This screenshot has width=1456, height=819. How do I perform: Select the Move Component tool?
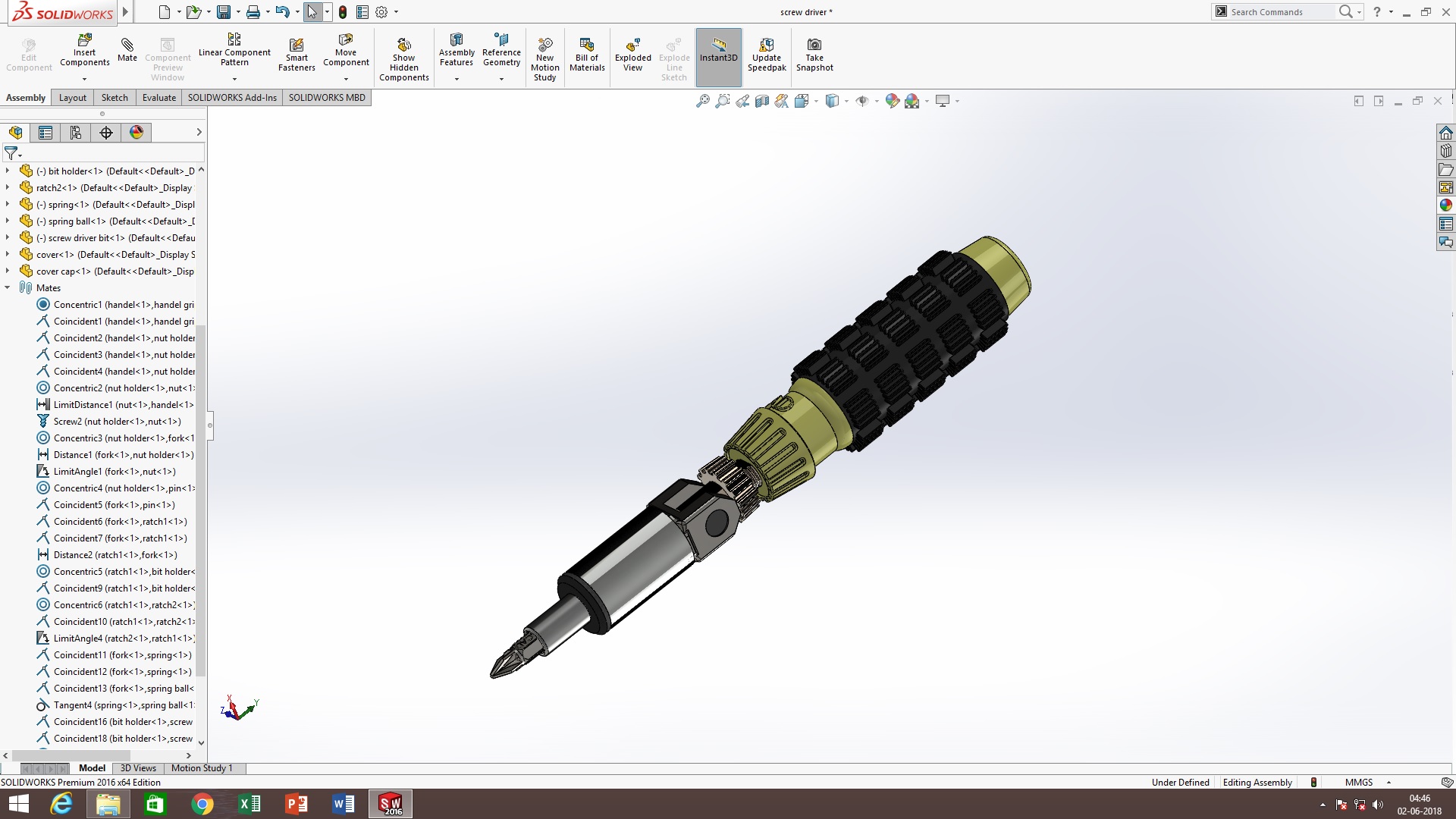(346, 50)
